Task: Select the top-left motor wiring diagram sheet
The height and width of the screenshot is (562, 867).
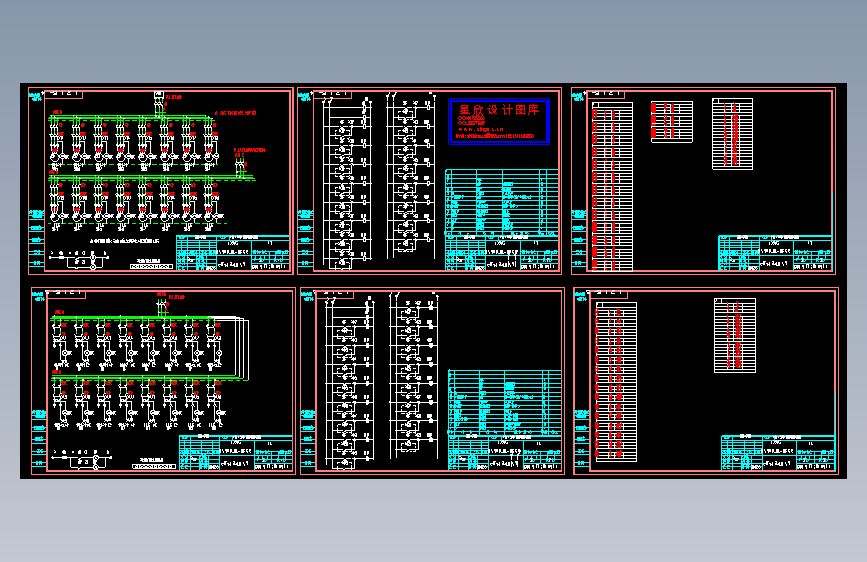Action: click(x=161, y=181)
